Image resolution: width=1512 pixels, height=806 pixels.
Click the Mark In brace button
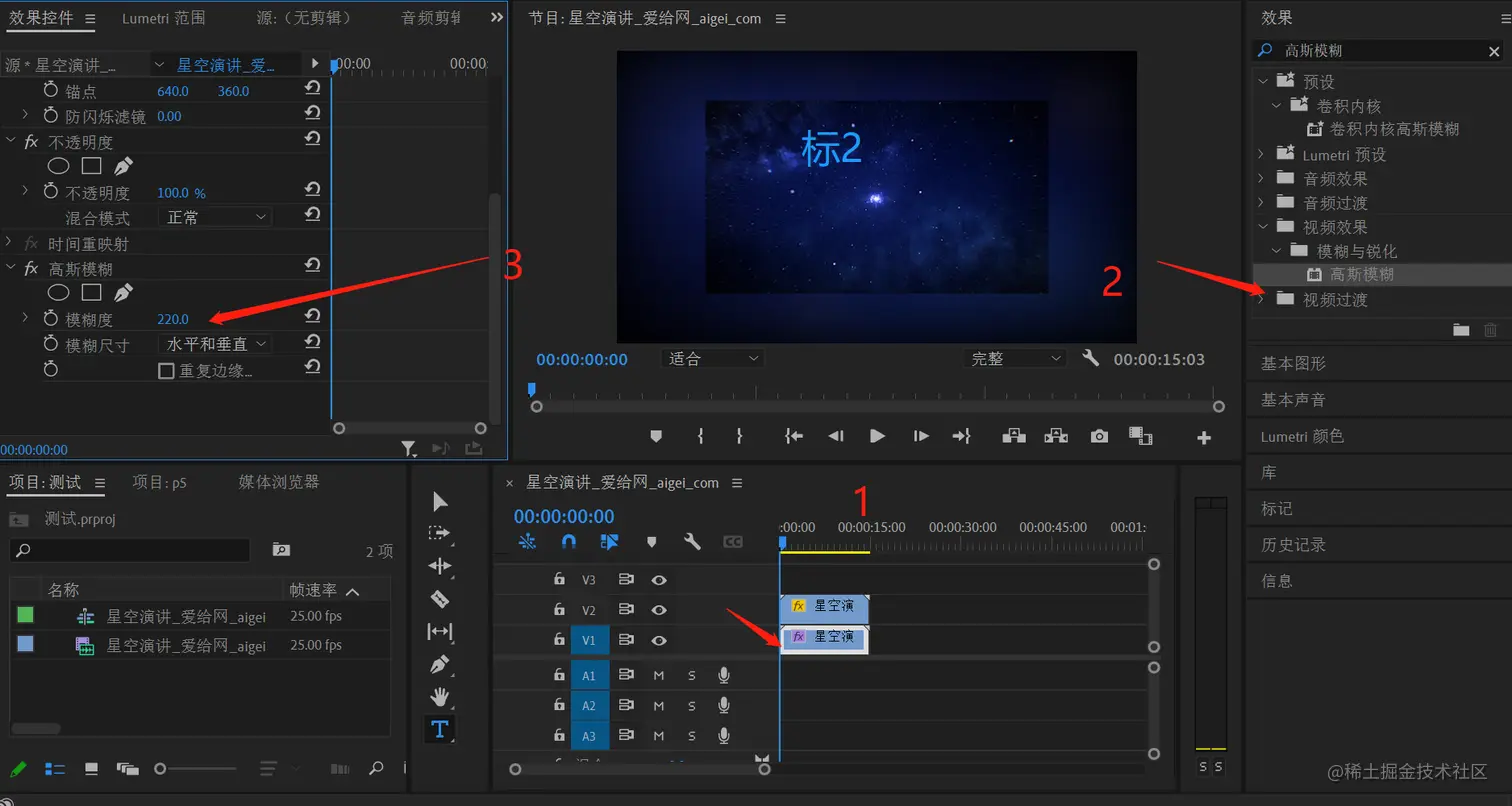700,436
